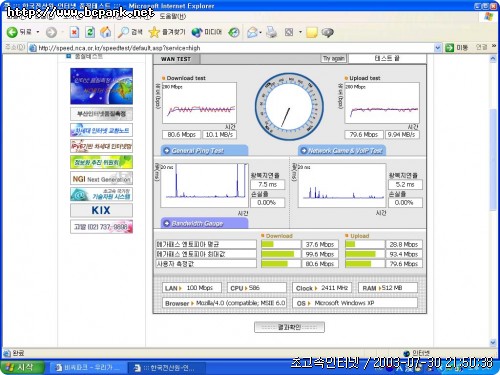The width and height of the screenshot is (500, 375).
Task: Click the Edit page toolbar icon
Action: (289, 32)
